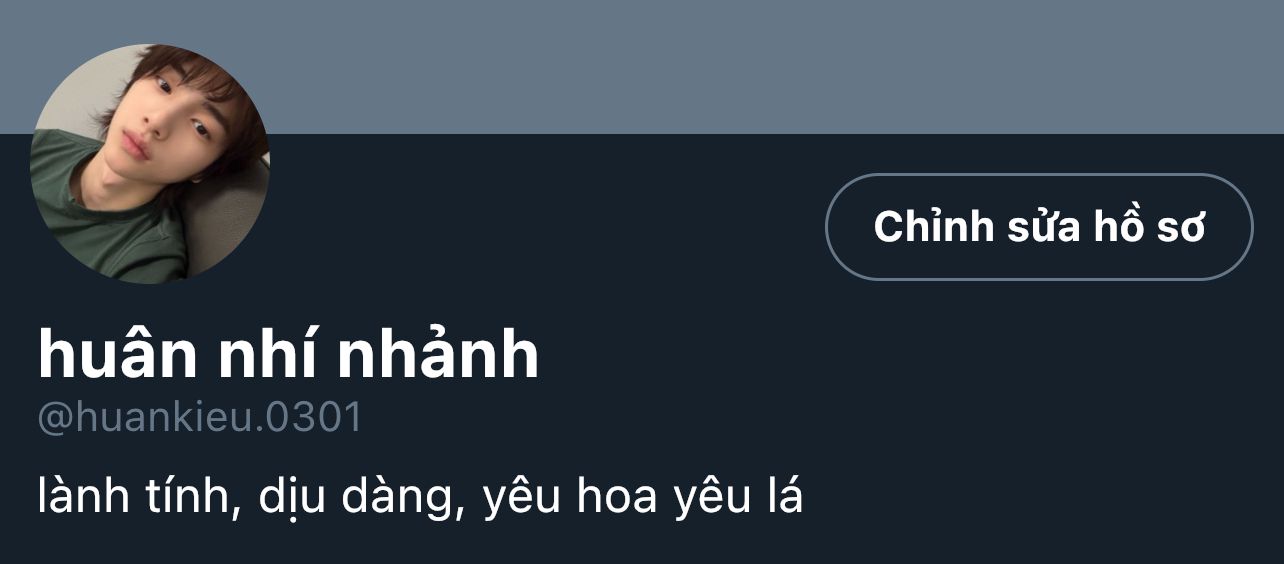Select "yêu lá" at the bio's end
1284x564 pixels.
(738, 496)
